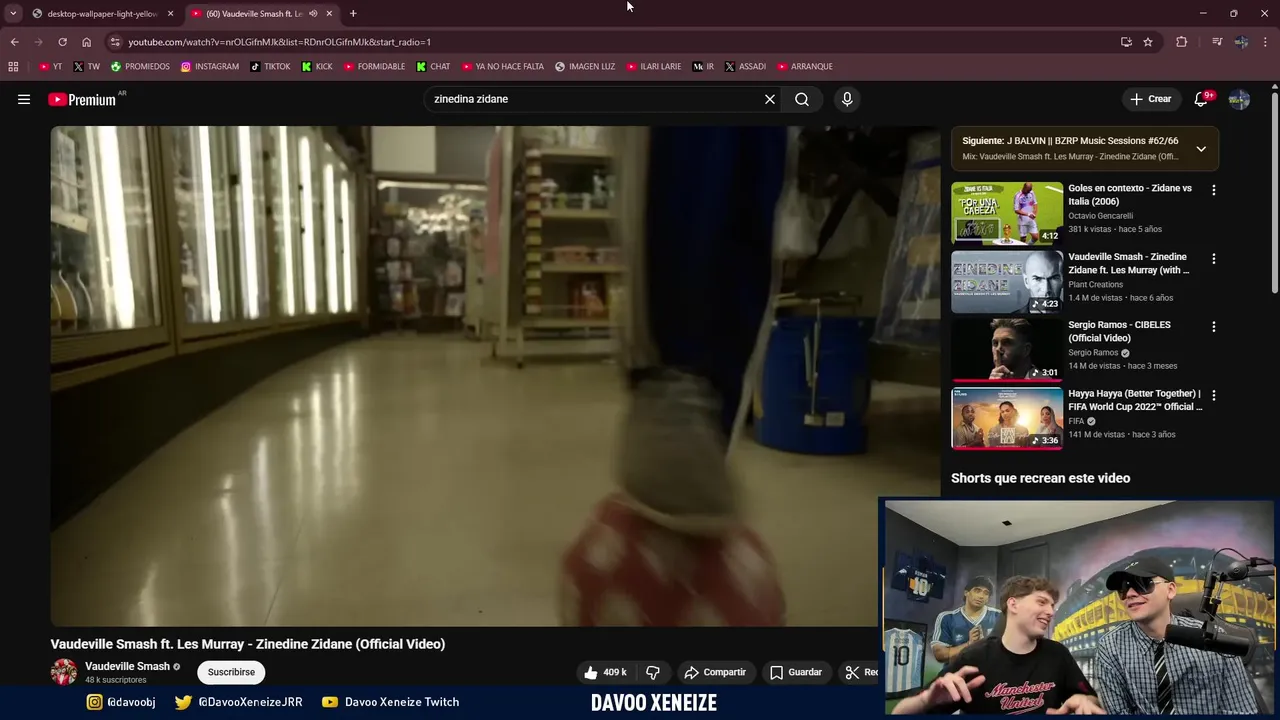The height and width of the screenshot is (720, 1280).
Task: Open the media control playlist icon
Action: tap(1217, 42)
